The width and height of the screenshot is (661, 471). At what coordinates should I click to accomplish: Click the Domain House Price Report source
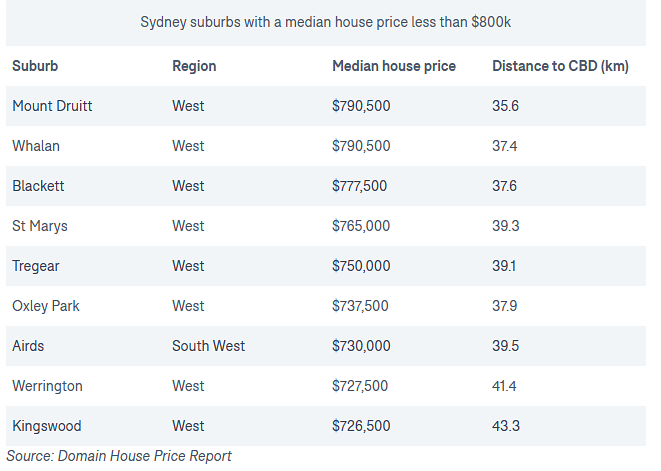pos(144,456)
